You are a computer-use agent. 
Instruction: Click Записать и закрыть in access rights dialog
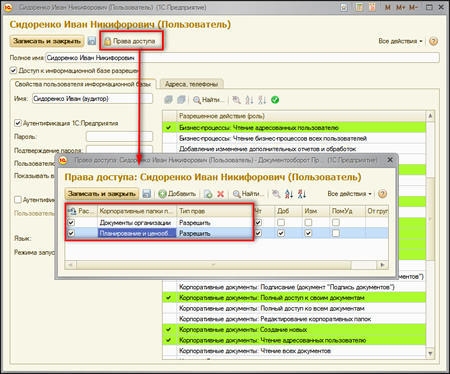102,194
